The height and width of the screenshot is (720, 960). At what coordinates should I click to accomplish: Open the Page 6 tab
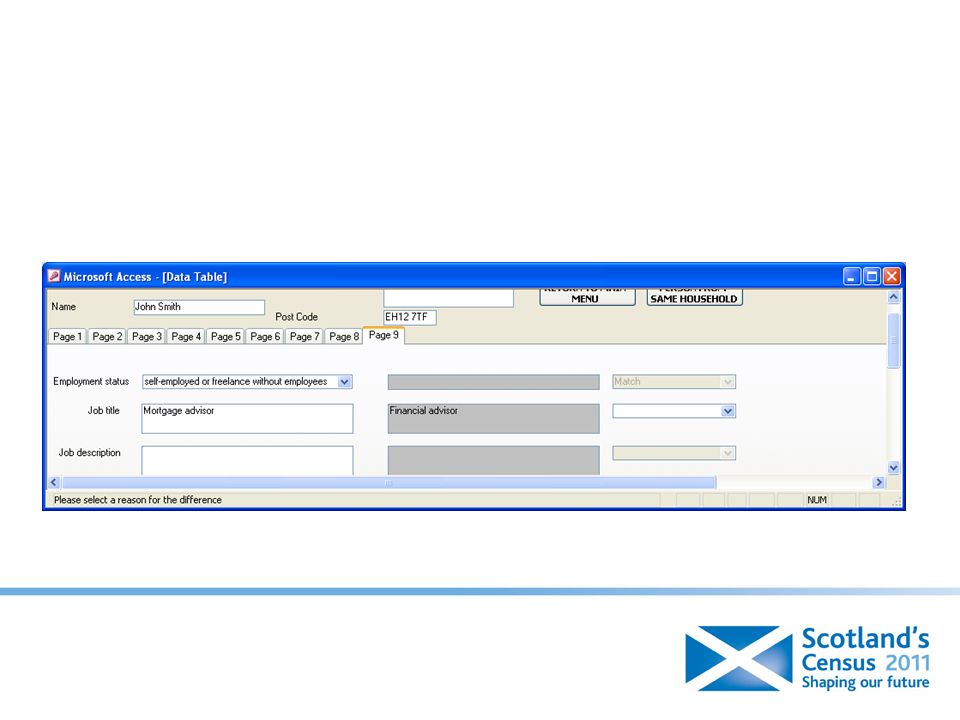tap(264, 336)
